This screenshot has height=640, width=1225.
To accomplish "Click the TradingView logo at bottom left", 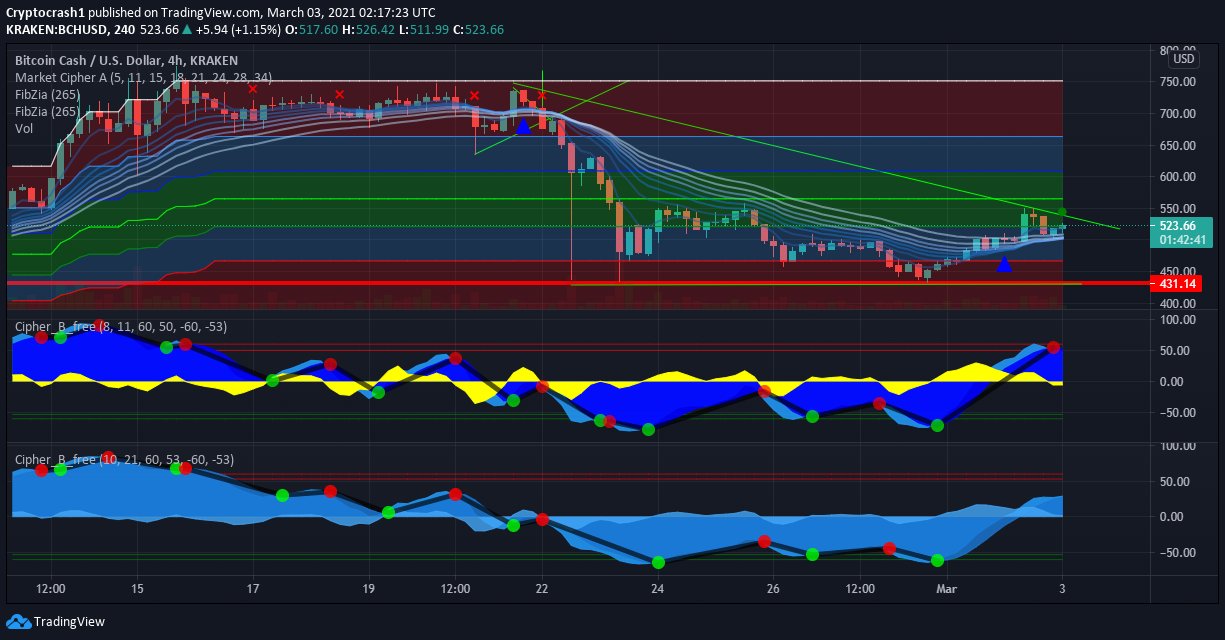I will (x=56, y=621).
